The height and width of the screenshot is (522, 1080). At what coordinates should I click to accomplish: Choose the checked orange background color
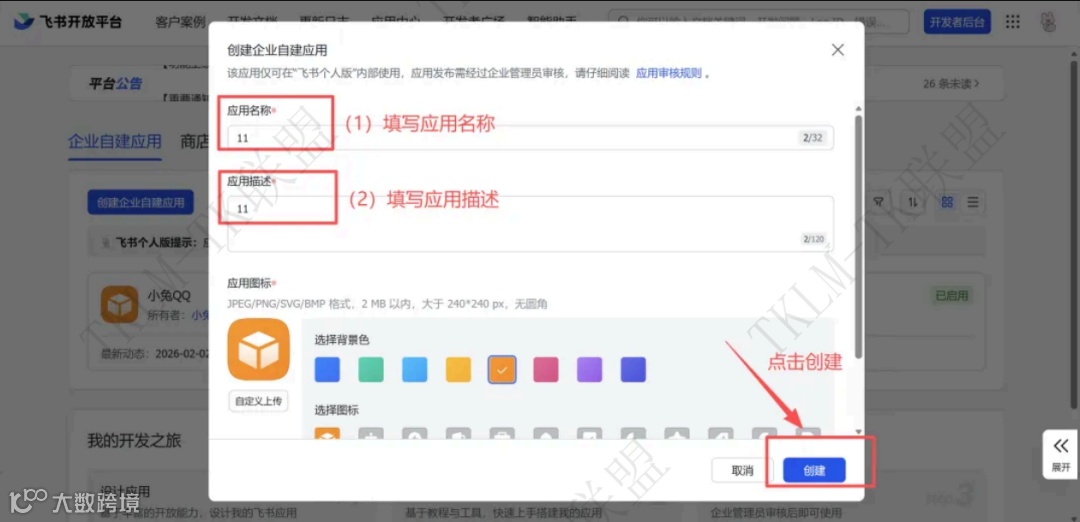[502, 370]
